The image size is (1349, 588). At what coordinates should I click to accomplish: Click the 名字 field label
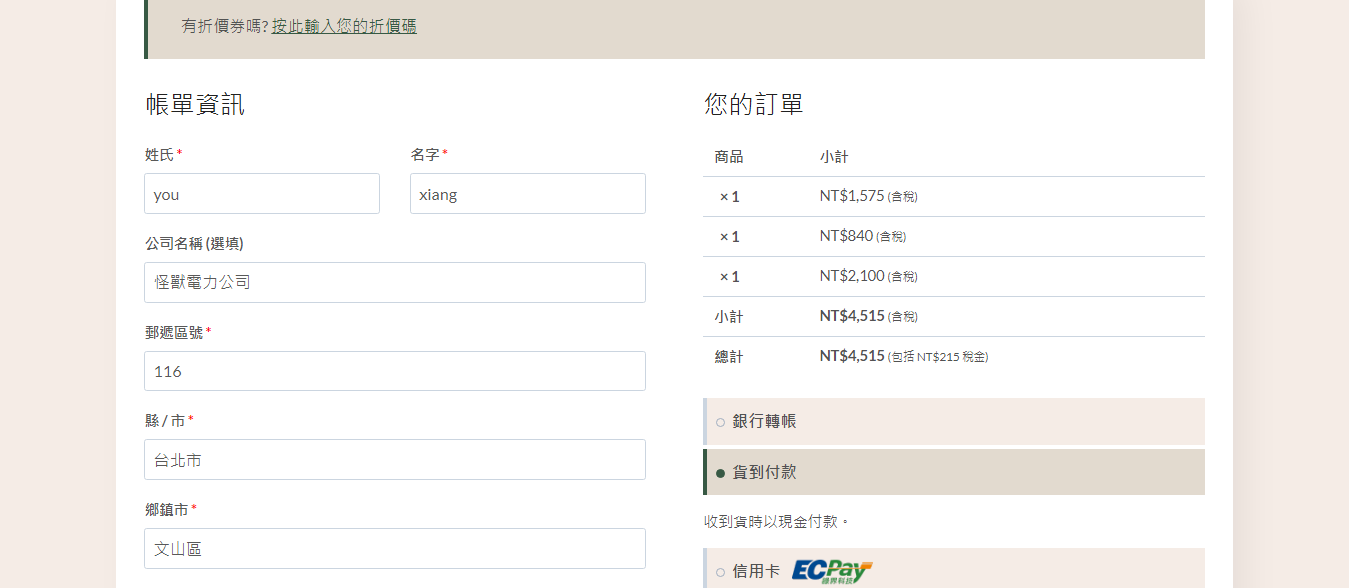click(424, 155)
